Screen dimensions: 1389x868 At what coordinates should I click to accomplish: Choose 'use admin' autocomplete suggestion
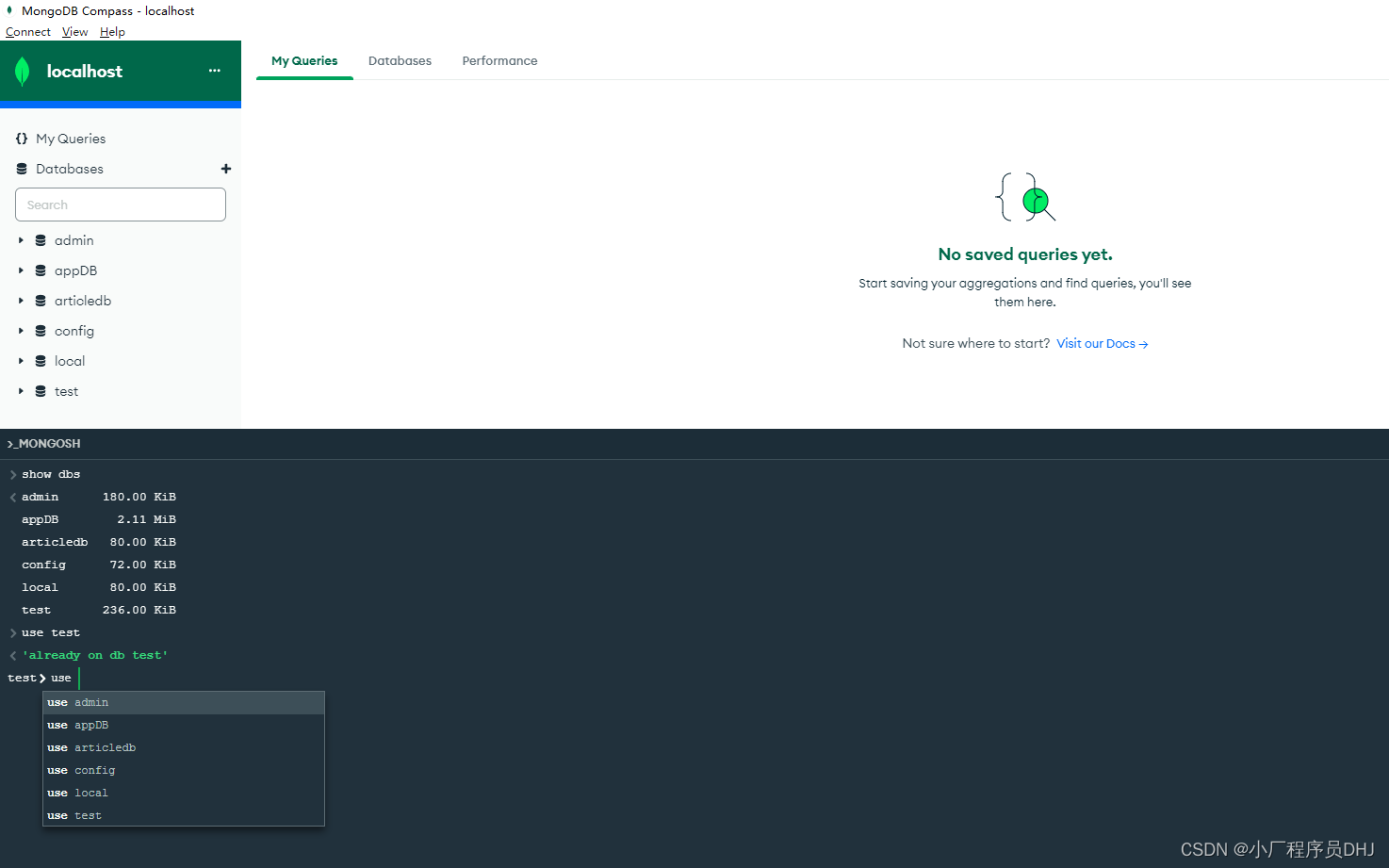point(184,702)
